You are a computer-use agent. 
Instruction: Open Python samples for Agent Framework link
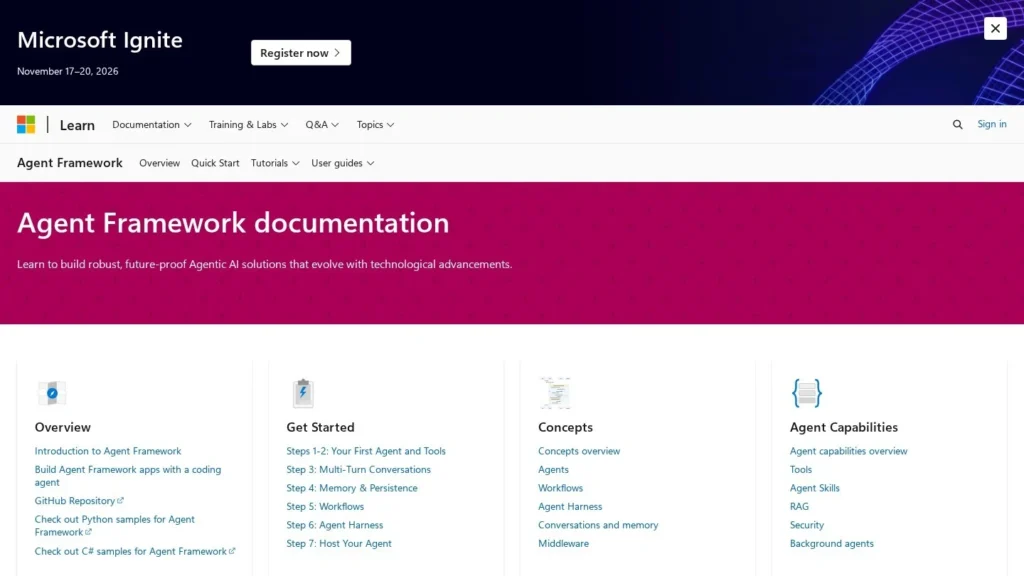114,526
